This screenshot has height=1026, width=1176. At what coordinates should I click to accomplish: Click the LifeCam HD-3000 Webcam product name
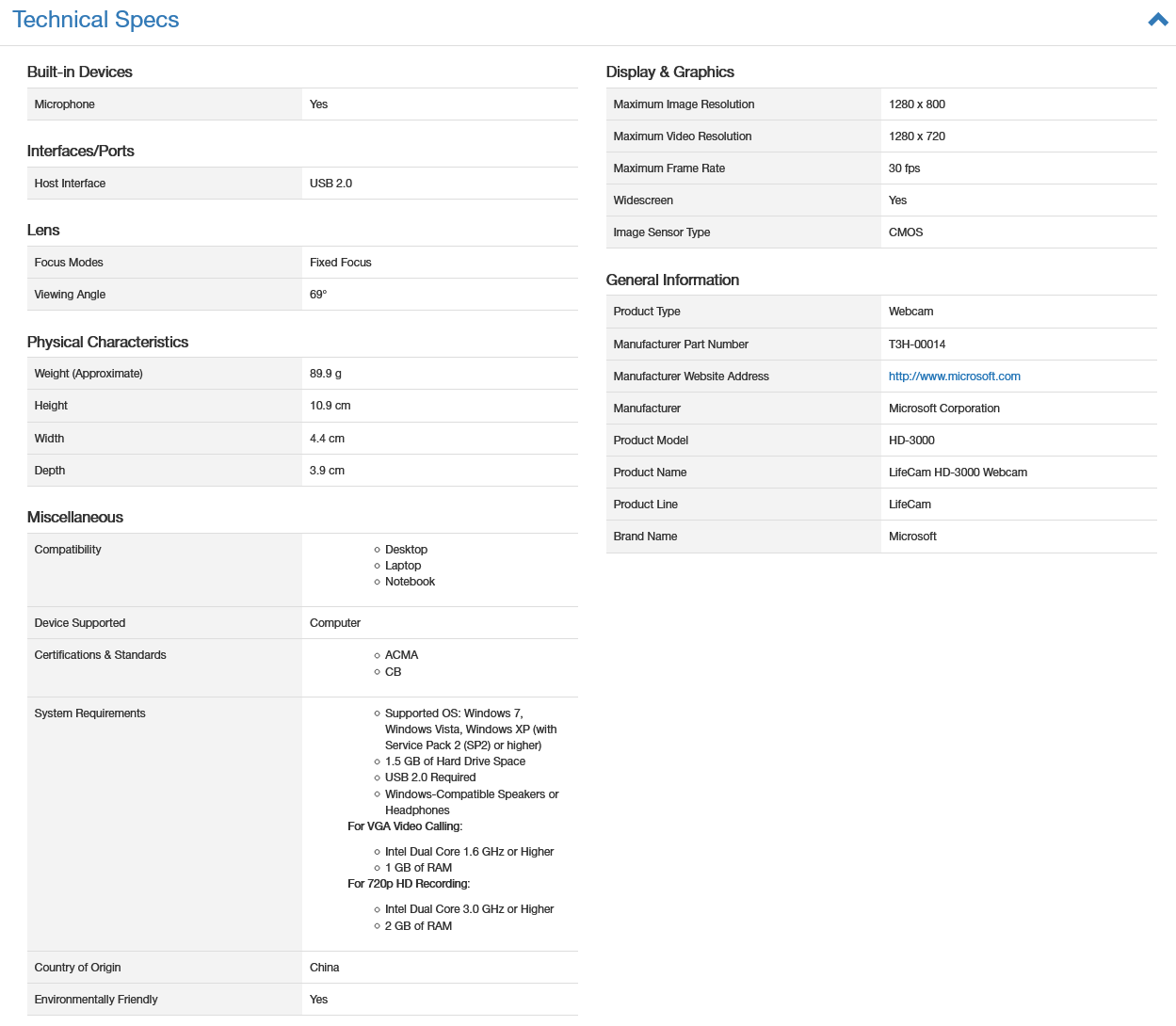click(958, 473)
